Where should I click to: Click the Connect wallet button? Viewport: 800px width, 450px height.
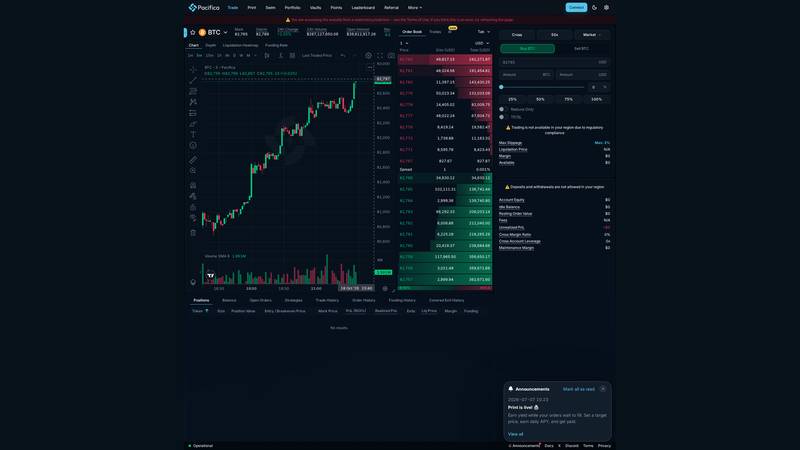(577, 8)
